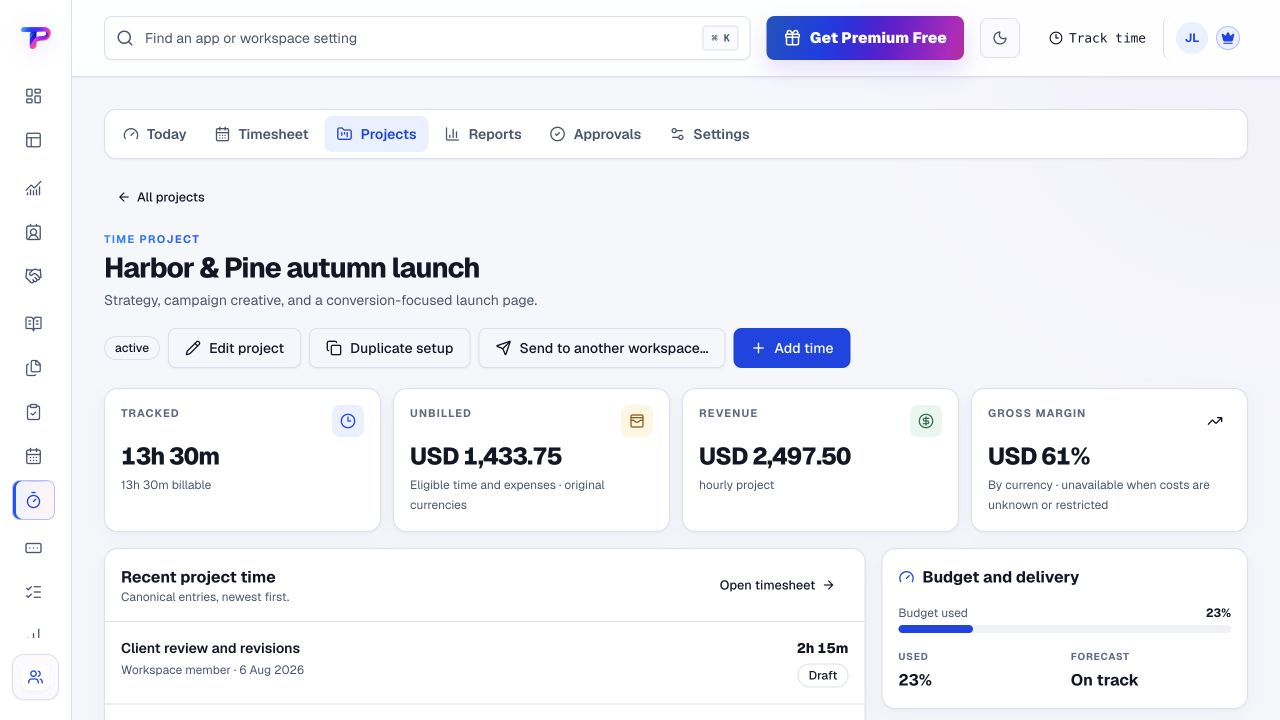
Task: Click Track time in the header
Action: click(1097, 38)
